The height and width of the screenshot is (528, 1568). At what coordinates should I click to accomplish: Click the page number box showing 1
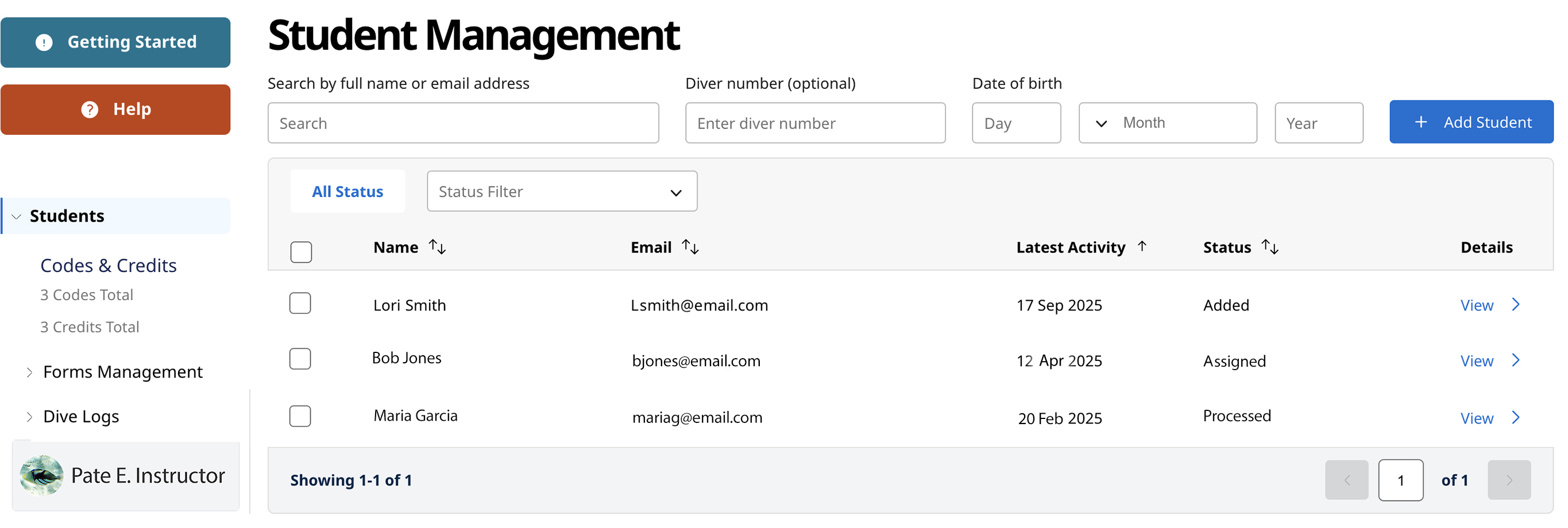tap(1401, 480)
